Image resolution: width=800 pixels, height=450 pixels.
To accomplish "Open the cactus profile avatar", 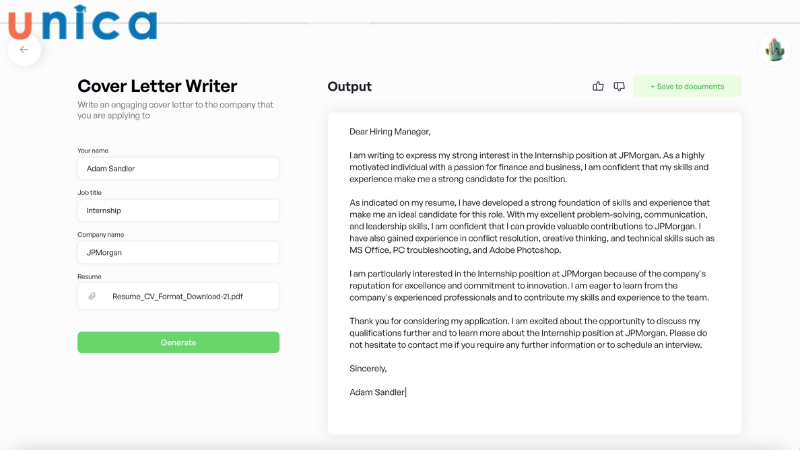I will tap(773, 49).
